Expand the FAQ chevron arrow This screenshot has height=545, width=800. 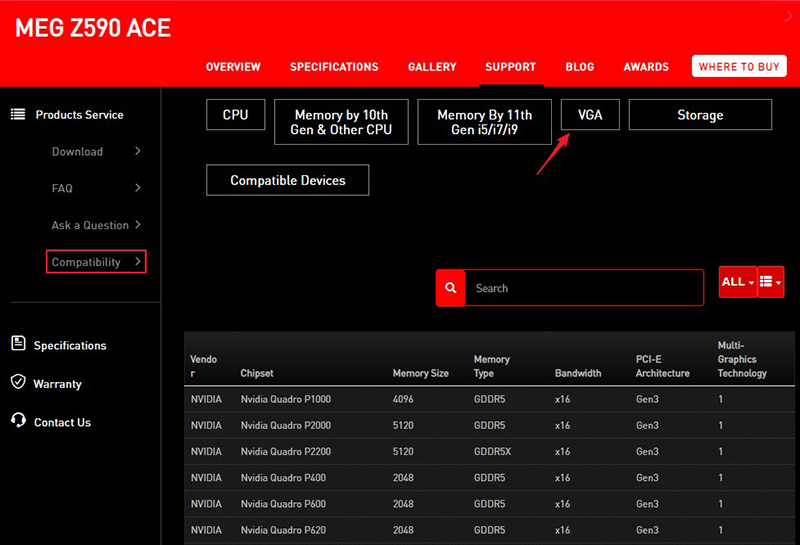click(138, 188)
